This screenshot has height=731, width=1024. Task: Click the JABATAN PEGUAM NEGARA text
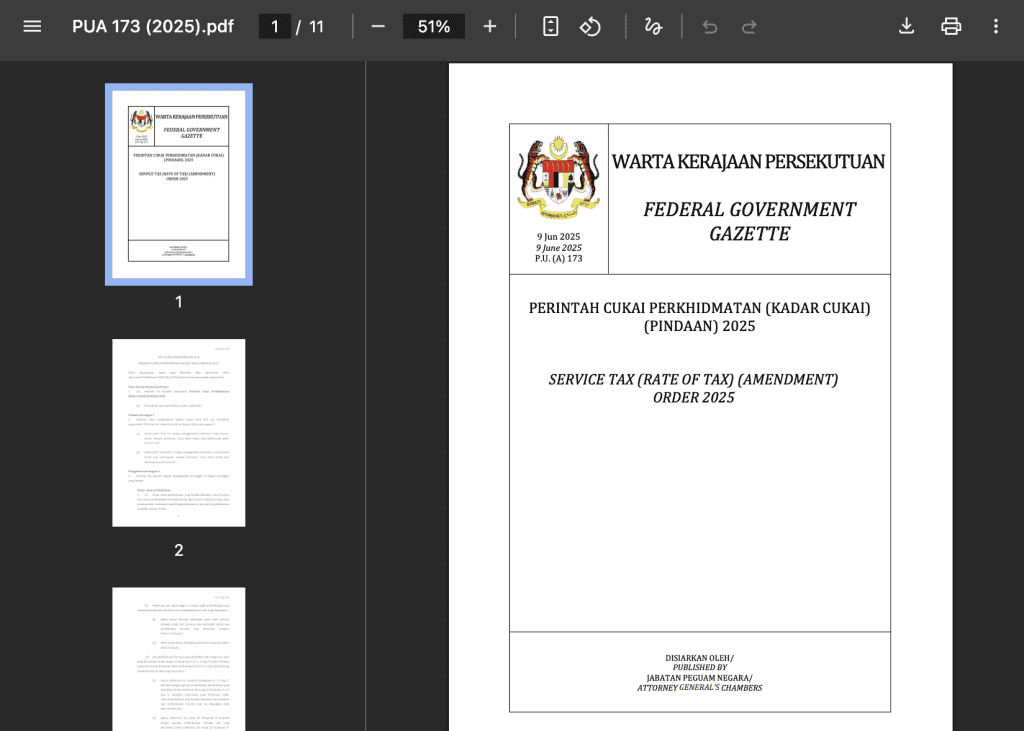699,678
